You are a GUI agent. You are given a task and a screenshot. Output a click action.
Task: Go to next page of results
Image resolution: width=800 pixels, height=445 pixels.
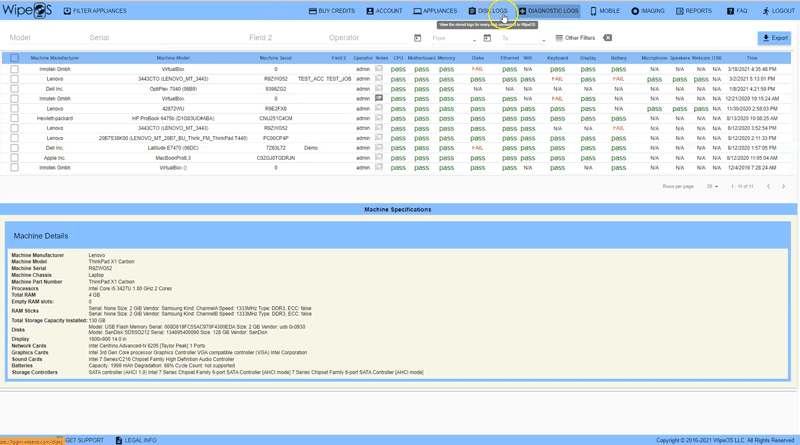pos(784,186)
